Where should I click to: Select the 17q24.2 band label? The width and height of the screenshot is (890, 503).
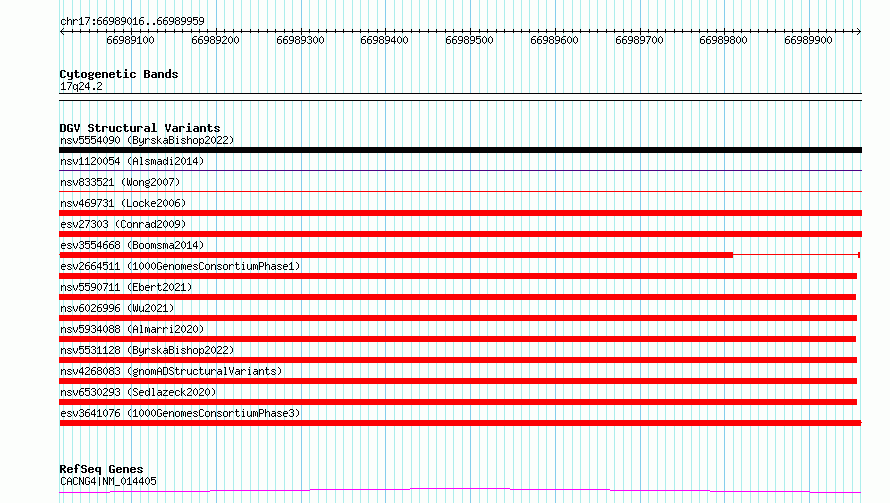81,86
